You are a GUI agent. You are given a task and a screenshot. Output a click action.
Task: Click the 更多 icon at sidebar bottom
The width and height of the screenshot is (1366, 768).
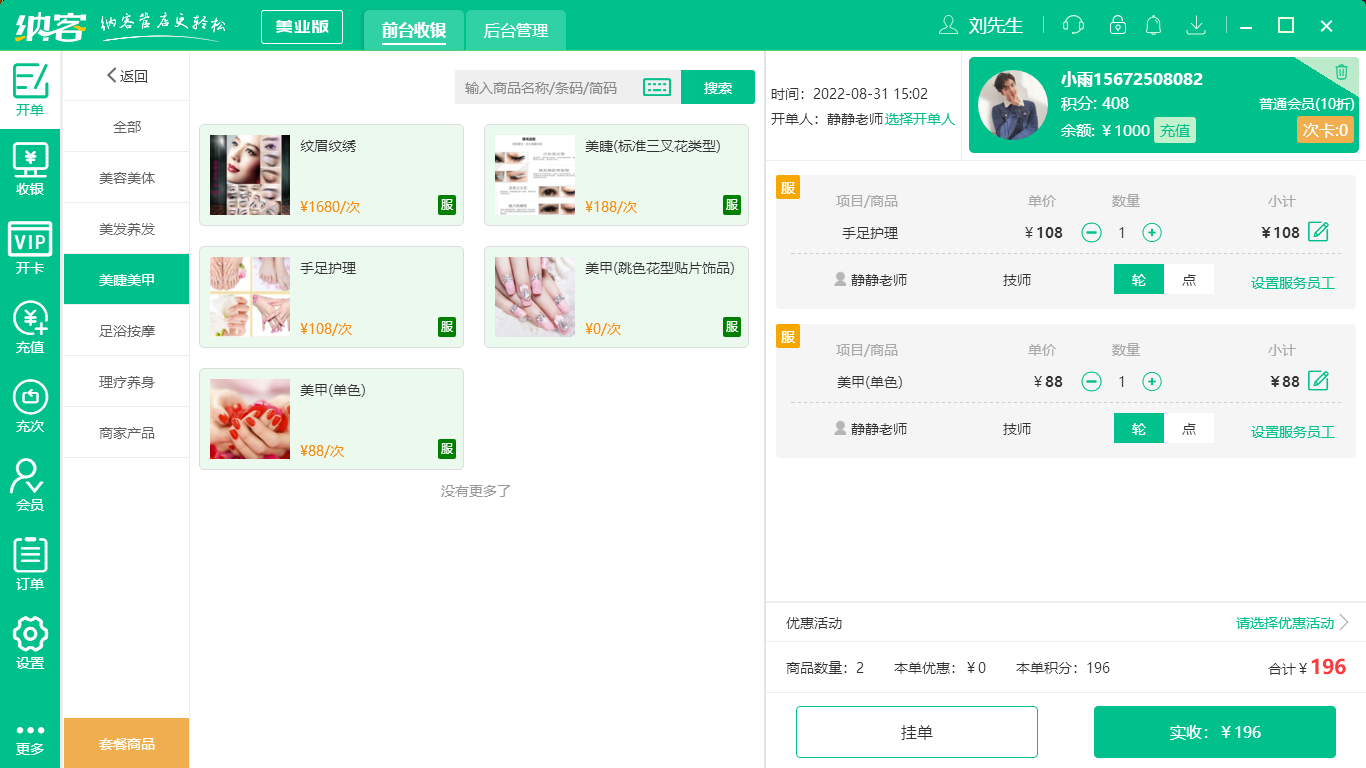click(x=29, y=740)
